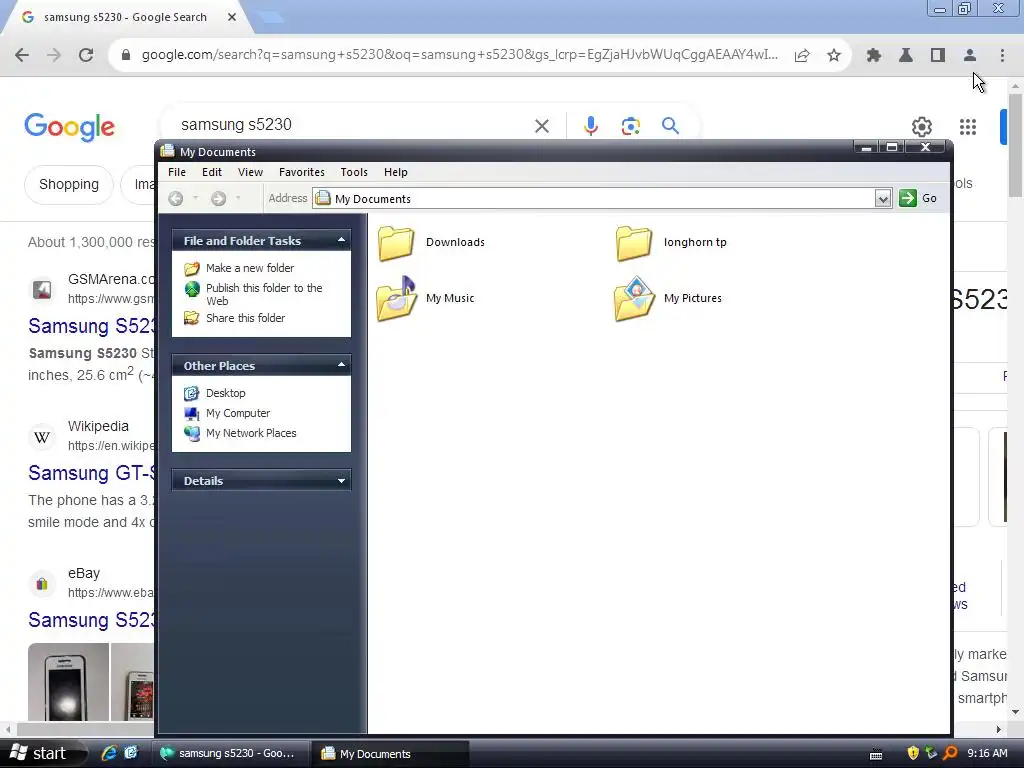Open the Edit menu
1024x768 pixels.
point(212,172)
